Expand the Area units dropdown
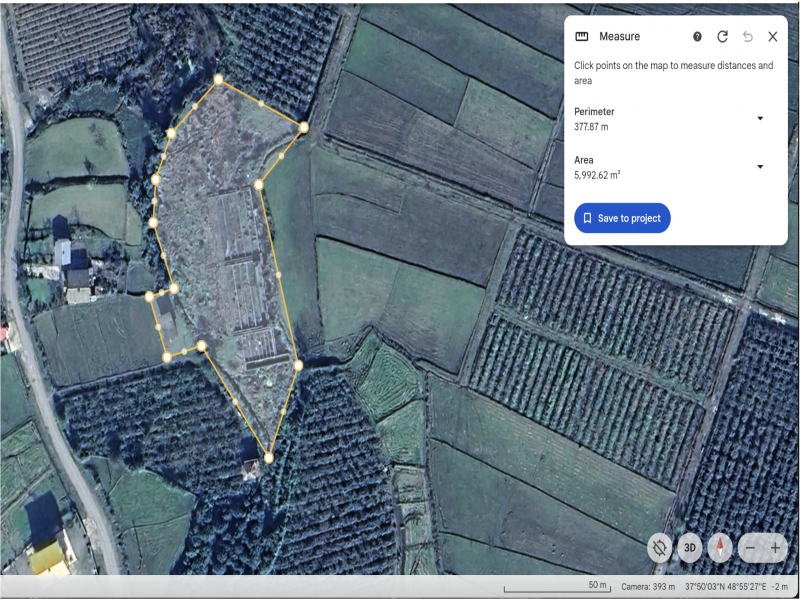The width and height of the screenshot is (800, 600). pyautogui.click(x=759, y=166)
